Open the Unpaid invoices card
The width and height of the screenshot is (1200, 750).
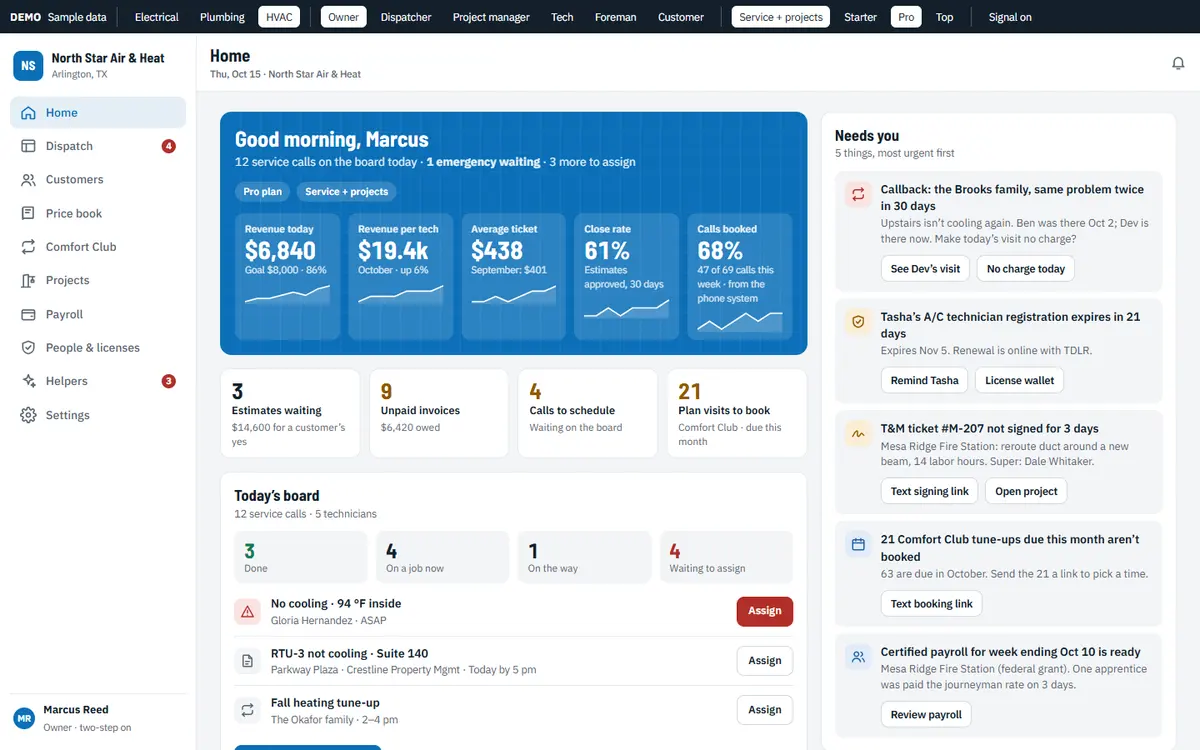(439, 413)
